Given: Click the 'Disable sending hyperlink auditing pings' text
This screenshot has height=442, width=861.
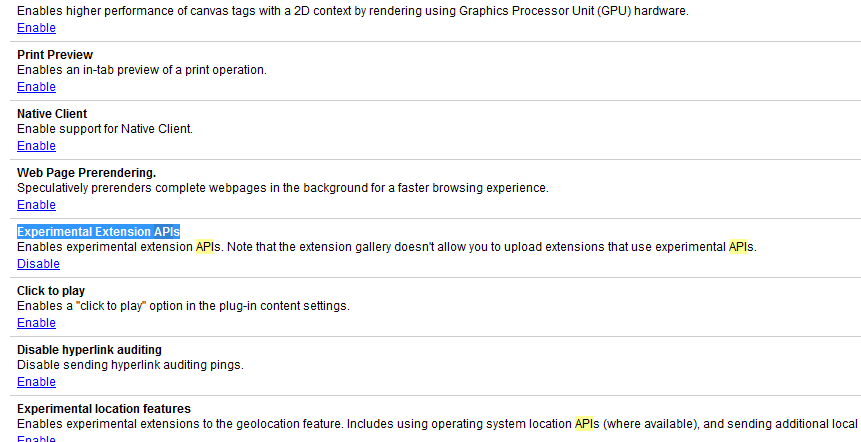Looking at the screenshot, I should point(130,365).
